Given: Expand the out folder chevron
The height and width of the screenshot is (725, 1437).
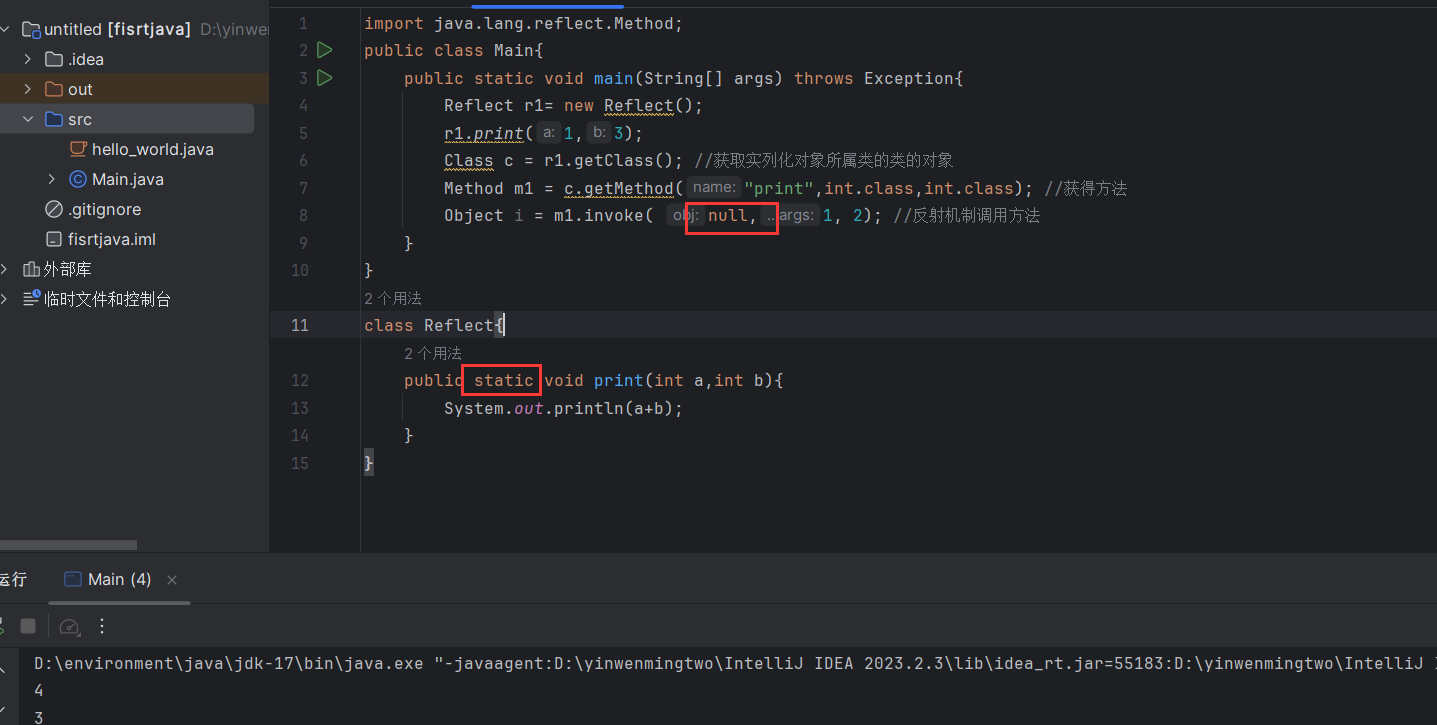Looking at the screenshot, I should 28,89.
